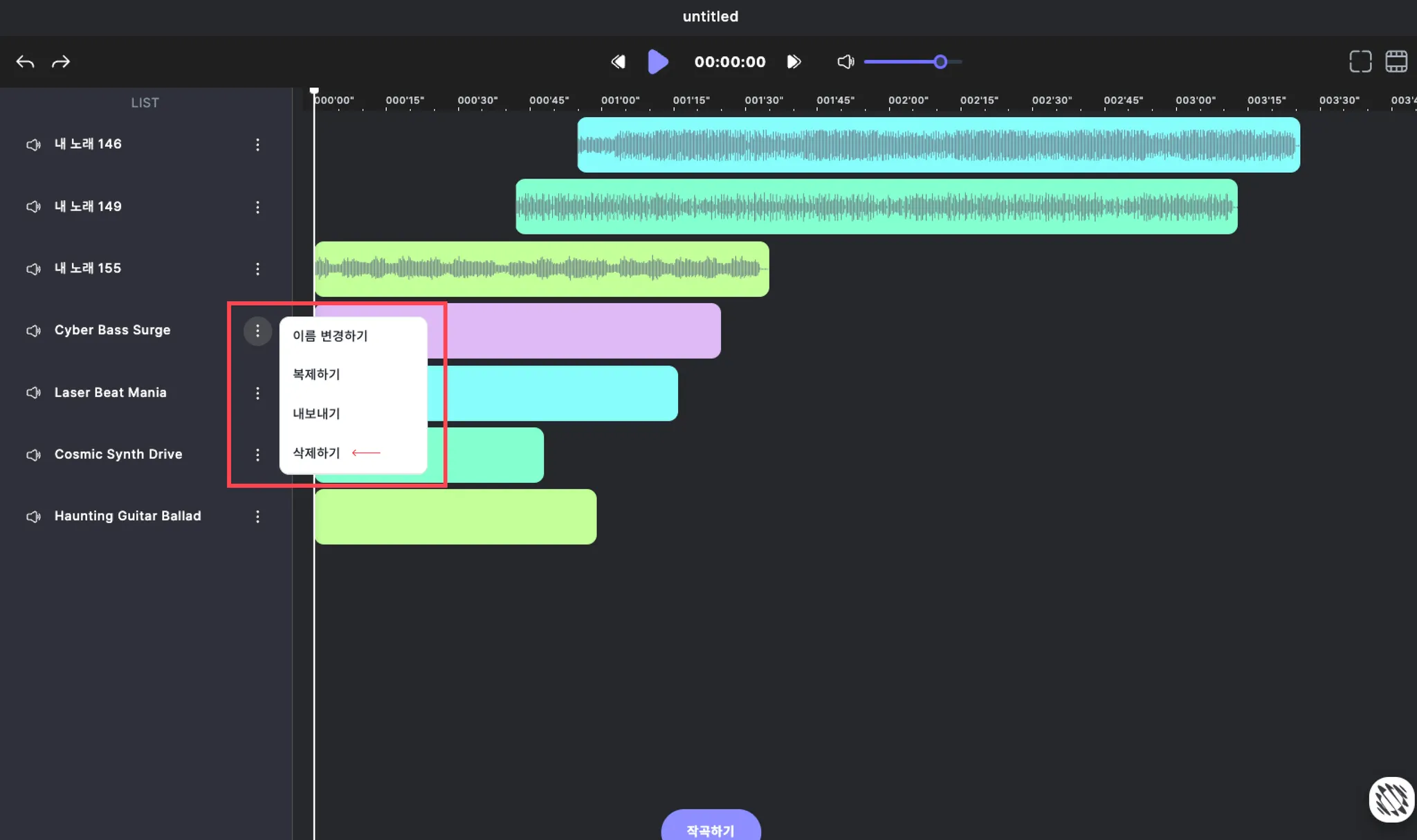Open the three-dot menu for 내 노래 149
This screenshot has height=840, width=1417.
point(257,207)
